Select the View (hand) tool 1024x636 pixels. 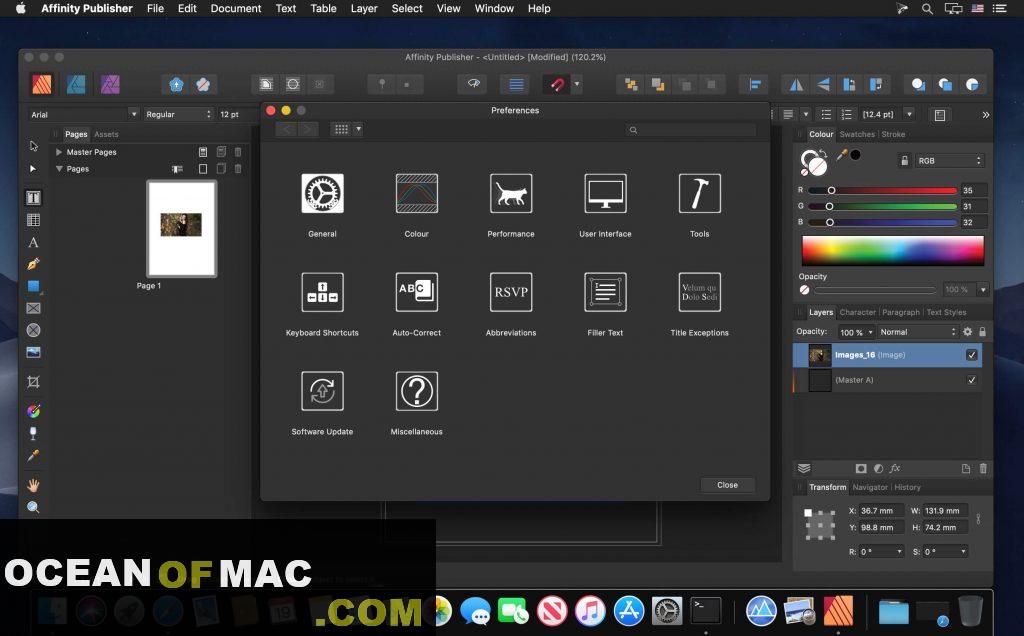click(33, 485)
